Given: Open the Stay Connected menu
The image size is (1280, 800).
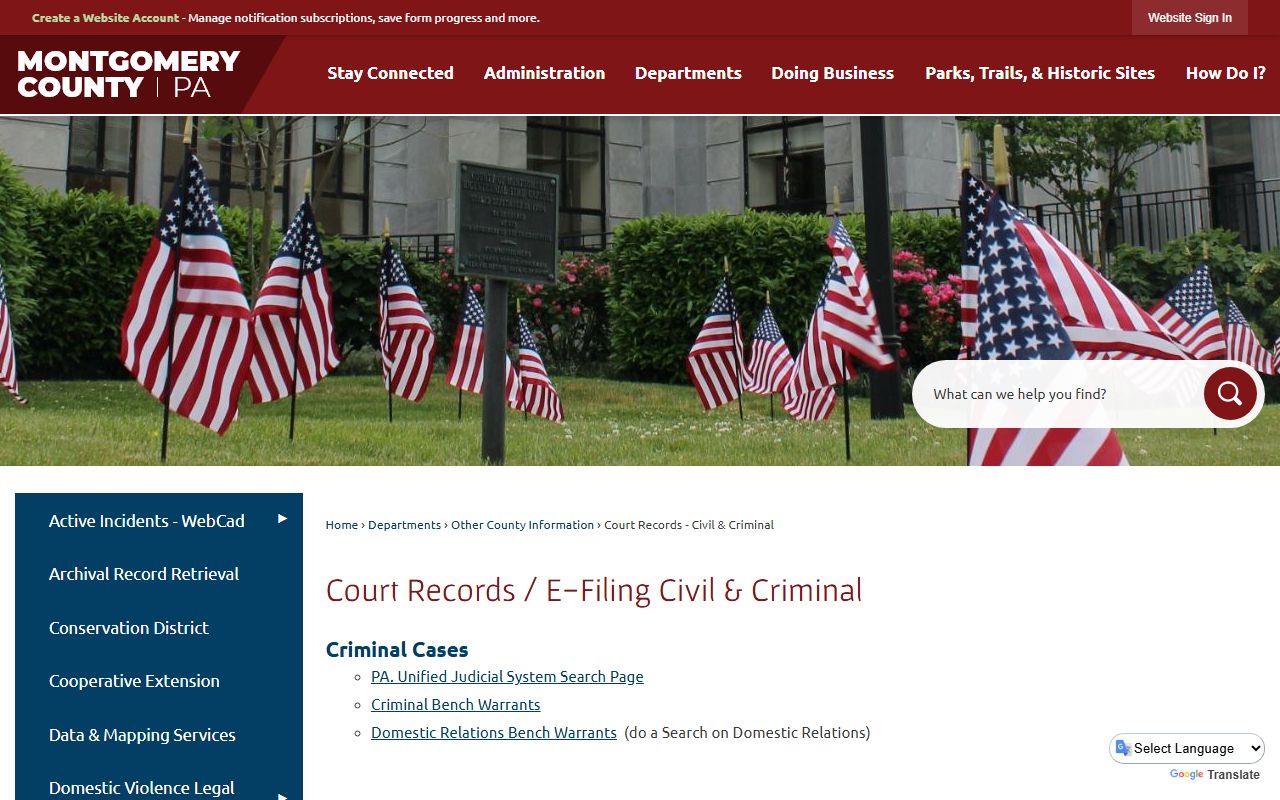Looking at the screenshot, I should click(390, 73).
